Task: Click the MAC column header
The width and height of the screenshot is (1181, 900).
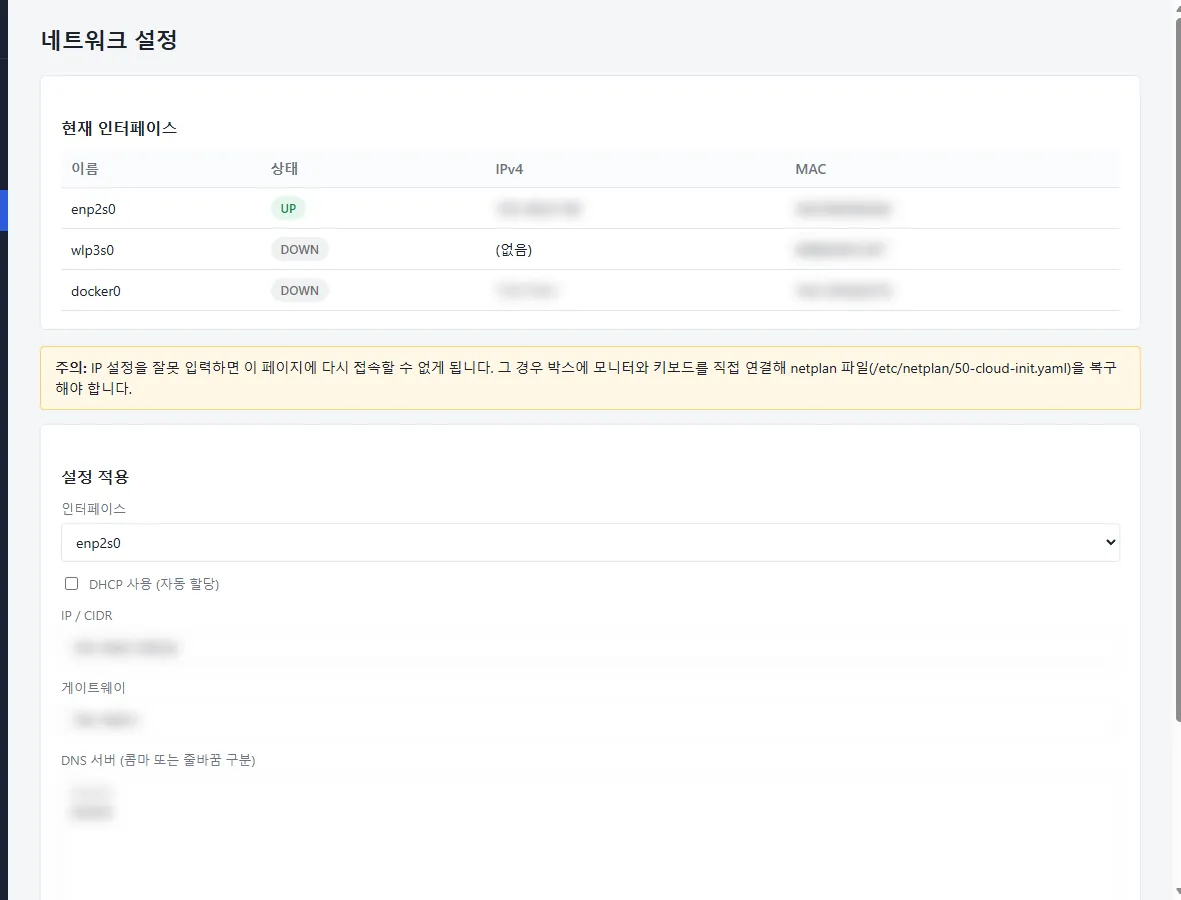Action: pyautogui.click(x=810, y=169)
